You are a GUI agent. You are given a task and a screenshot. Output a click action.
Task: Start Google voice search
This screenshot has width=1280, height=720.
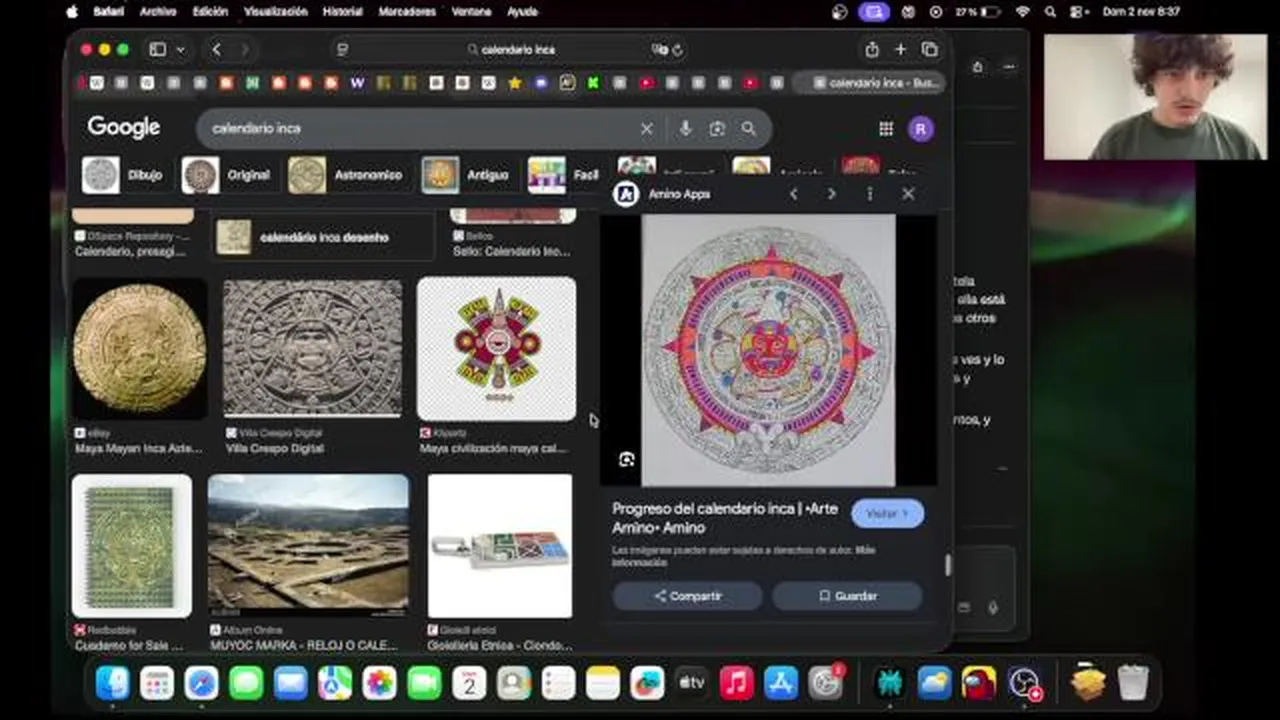coord(685,128)
